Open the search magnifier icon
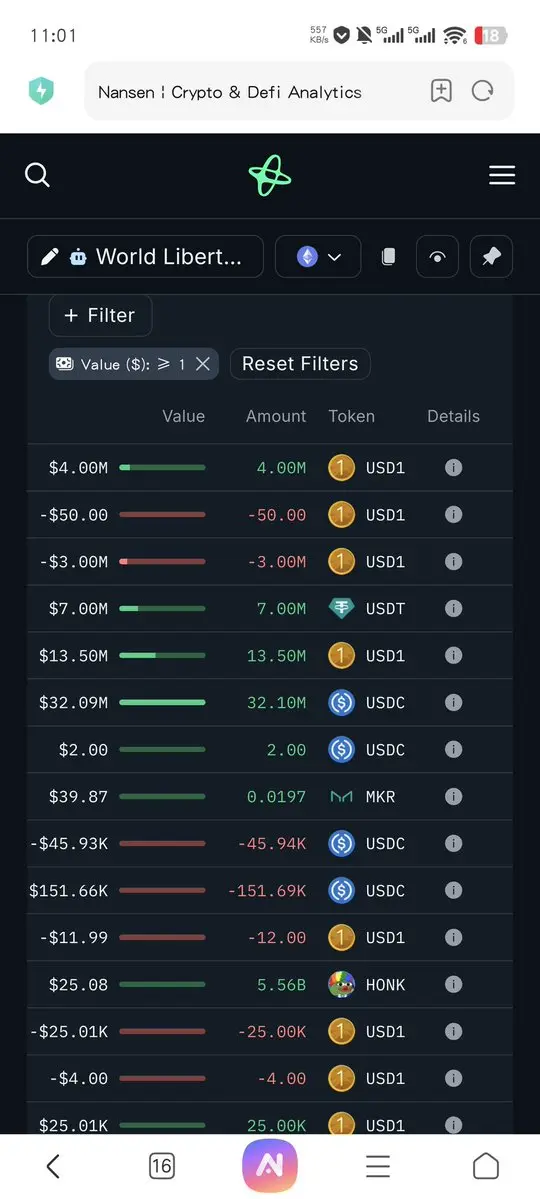Image resolution: width=540 pixels, height=1199 pixels. point(37,175)
